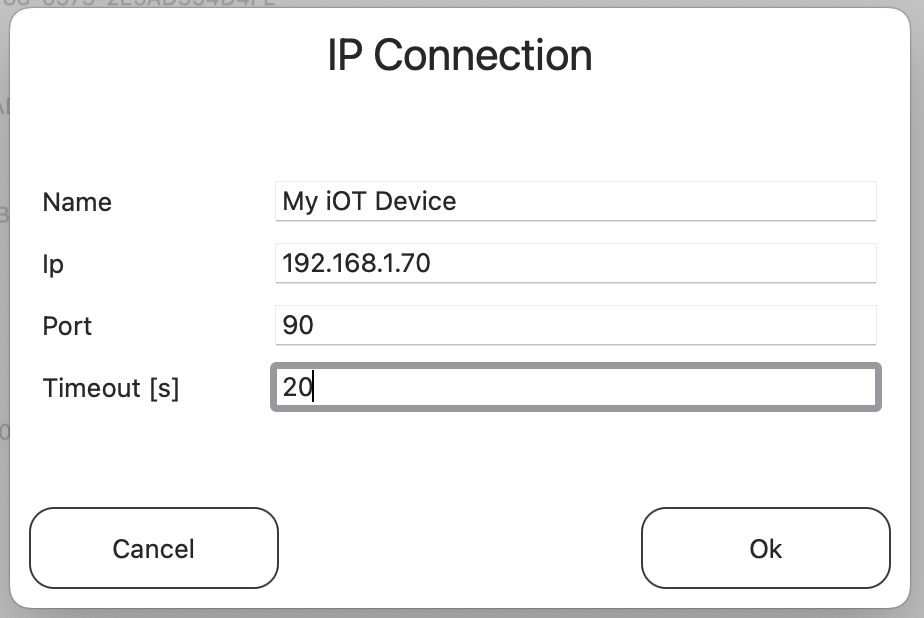
Task: Click the Port field containing 90
Action: [575, 325]
